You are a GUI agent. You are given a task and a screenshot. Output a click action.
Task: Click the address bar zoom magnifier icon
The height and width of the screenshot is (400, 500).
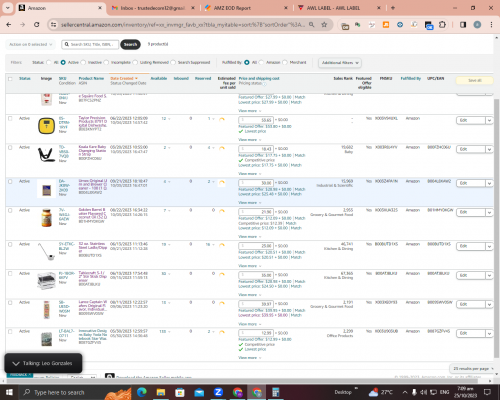point(311,25)
